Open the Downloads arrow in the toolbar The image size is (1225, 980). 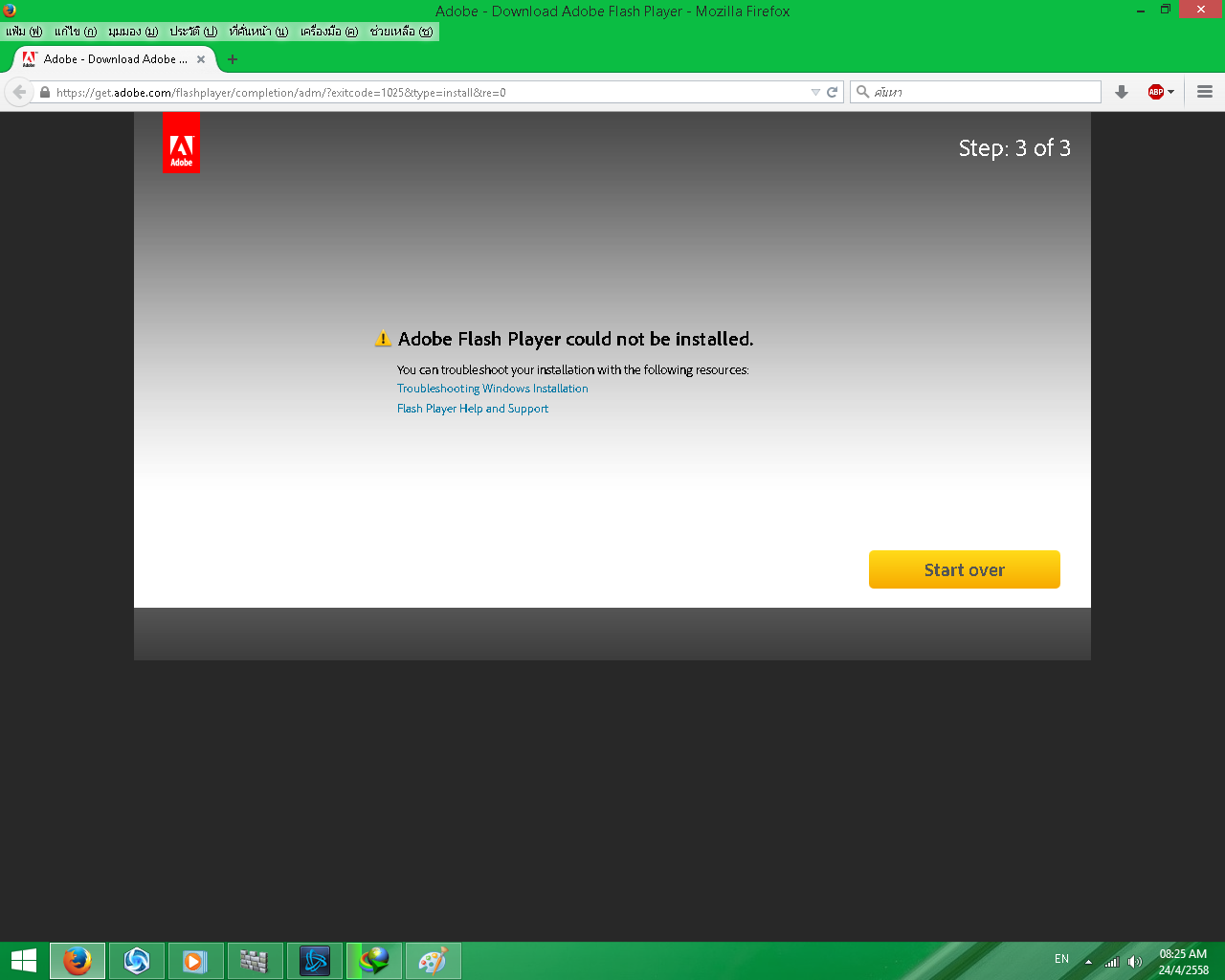coord(1122,92)
